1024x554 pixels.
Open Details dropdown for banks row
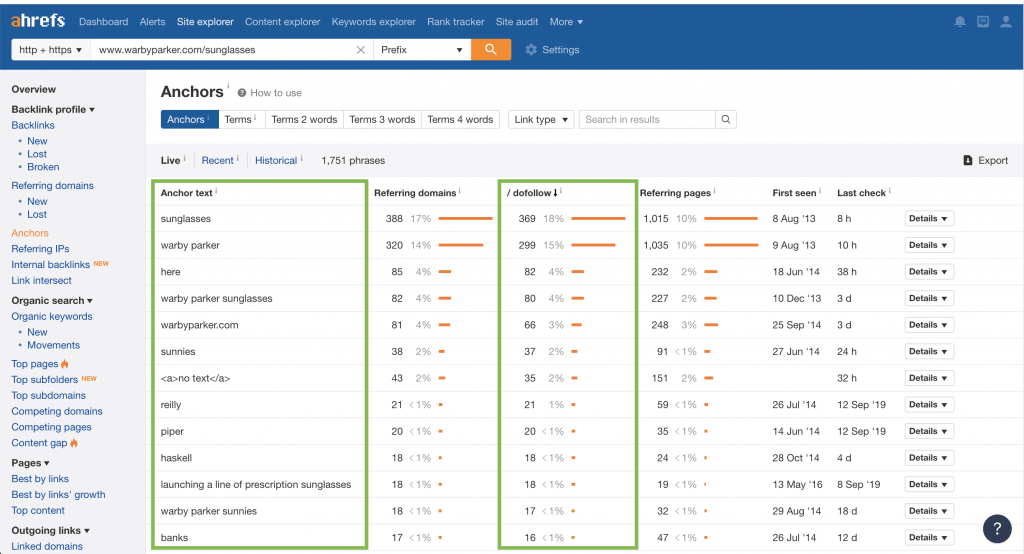(929, 538)
